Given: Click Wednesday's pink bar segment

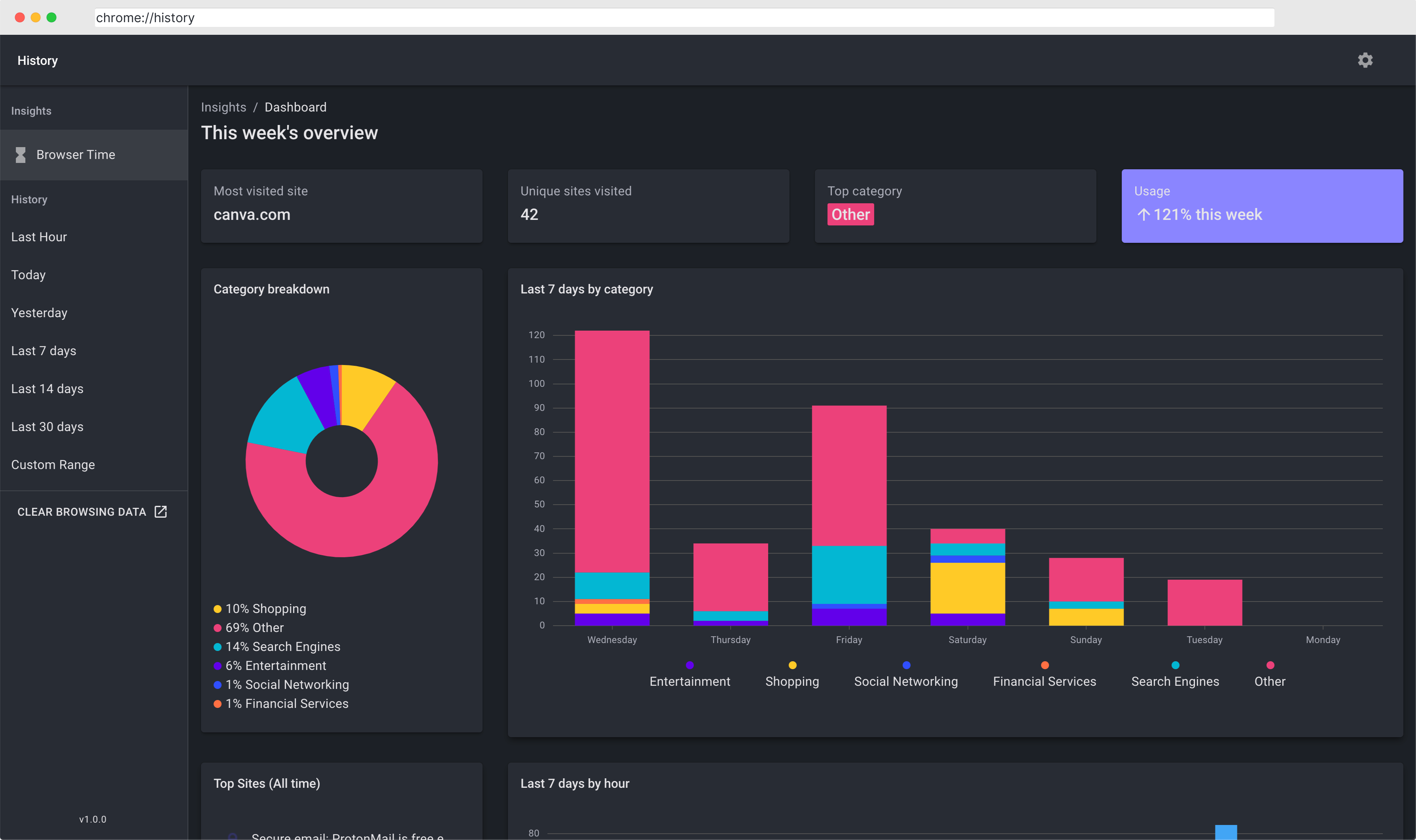Looking at the screenshot, I should [x=612, y=451].
